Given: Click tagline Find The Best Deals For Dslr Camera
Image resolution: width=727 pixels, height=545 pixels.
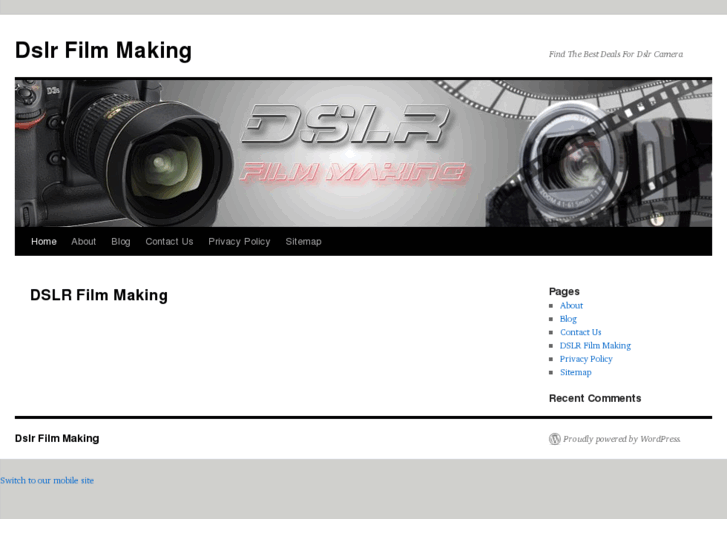Looking at the screenshot, I should point(616,54).
